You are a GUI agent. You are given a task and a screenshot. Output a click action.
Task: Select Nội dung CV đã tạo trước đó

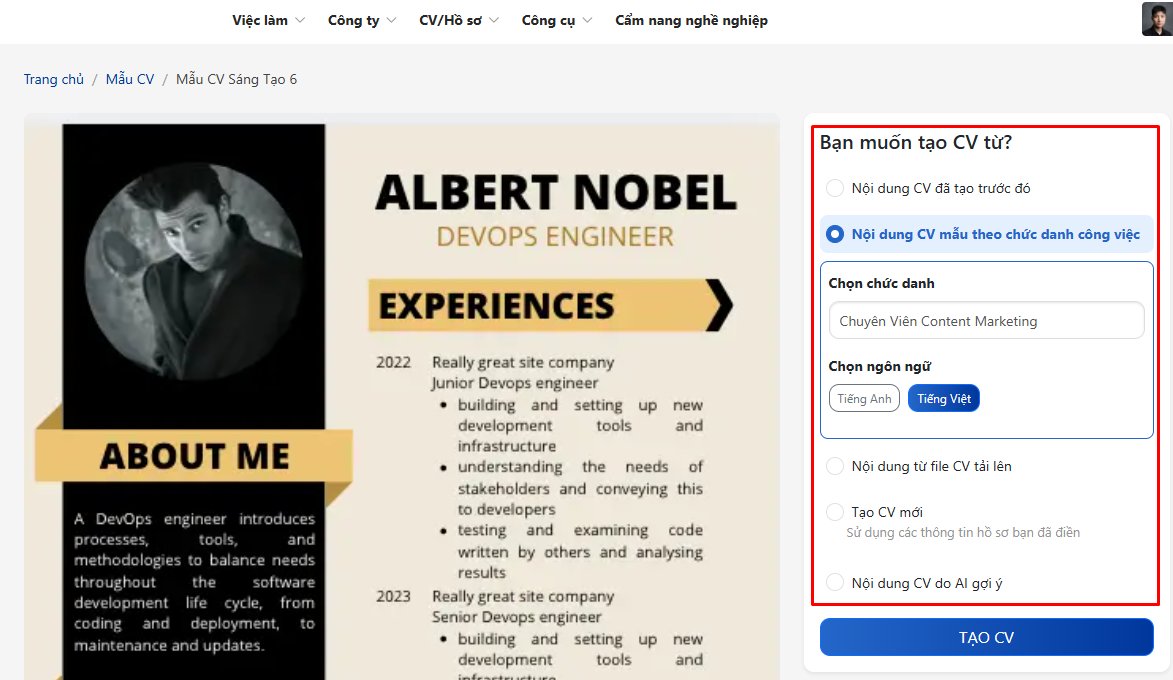(x=835, y=188)
